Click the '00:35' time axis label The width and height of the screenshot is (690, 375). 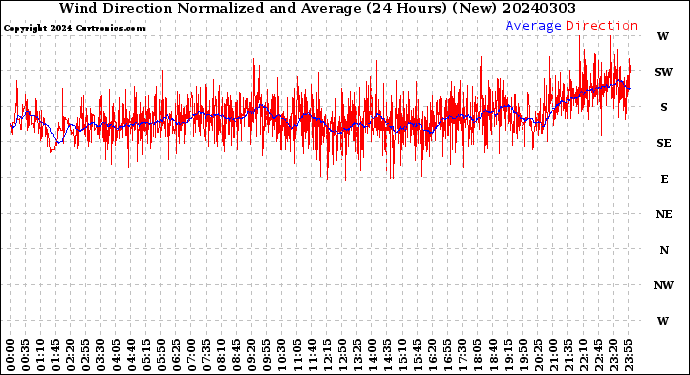coord(26,355)
